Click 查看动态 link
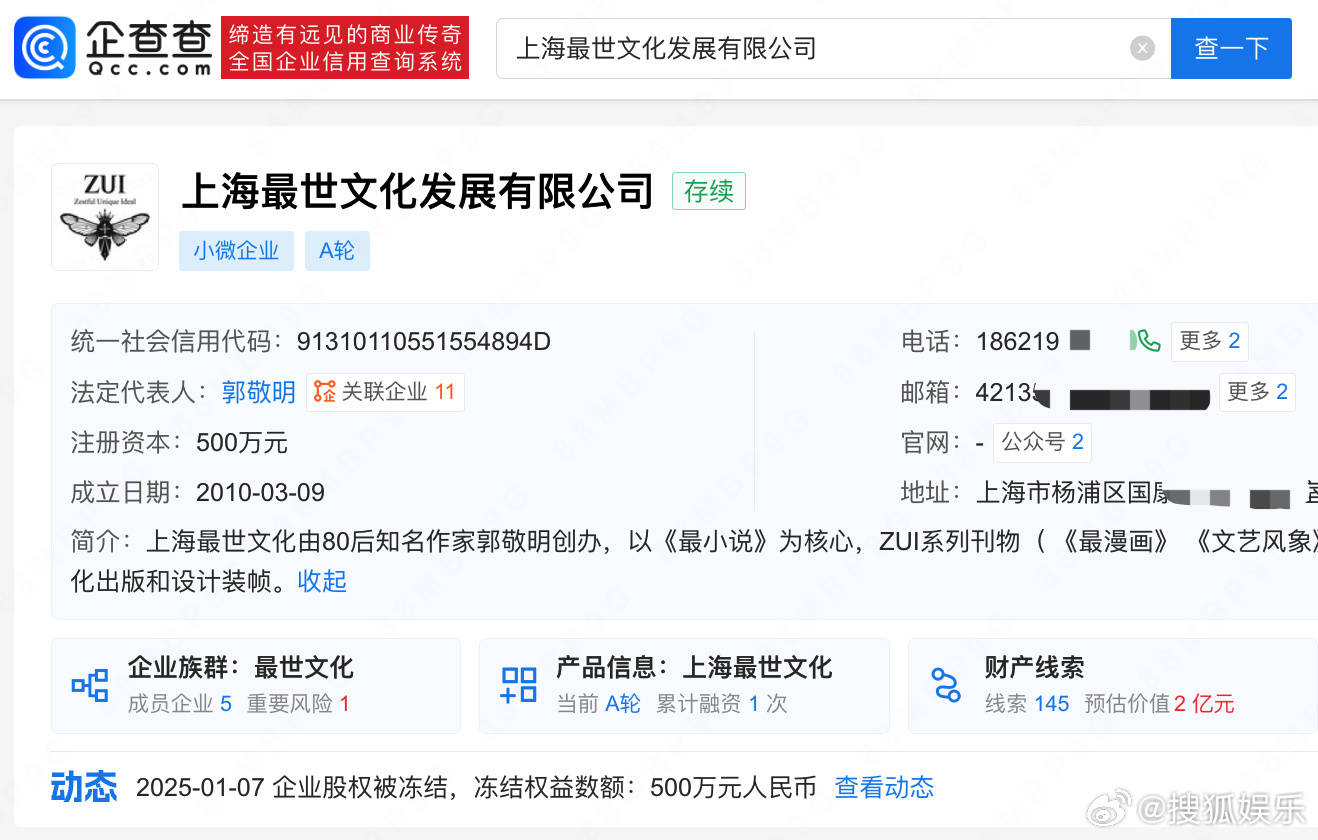Viewport: 1318px width, 840px height. pyautogui.click(x=884, y=788)
